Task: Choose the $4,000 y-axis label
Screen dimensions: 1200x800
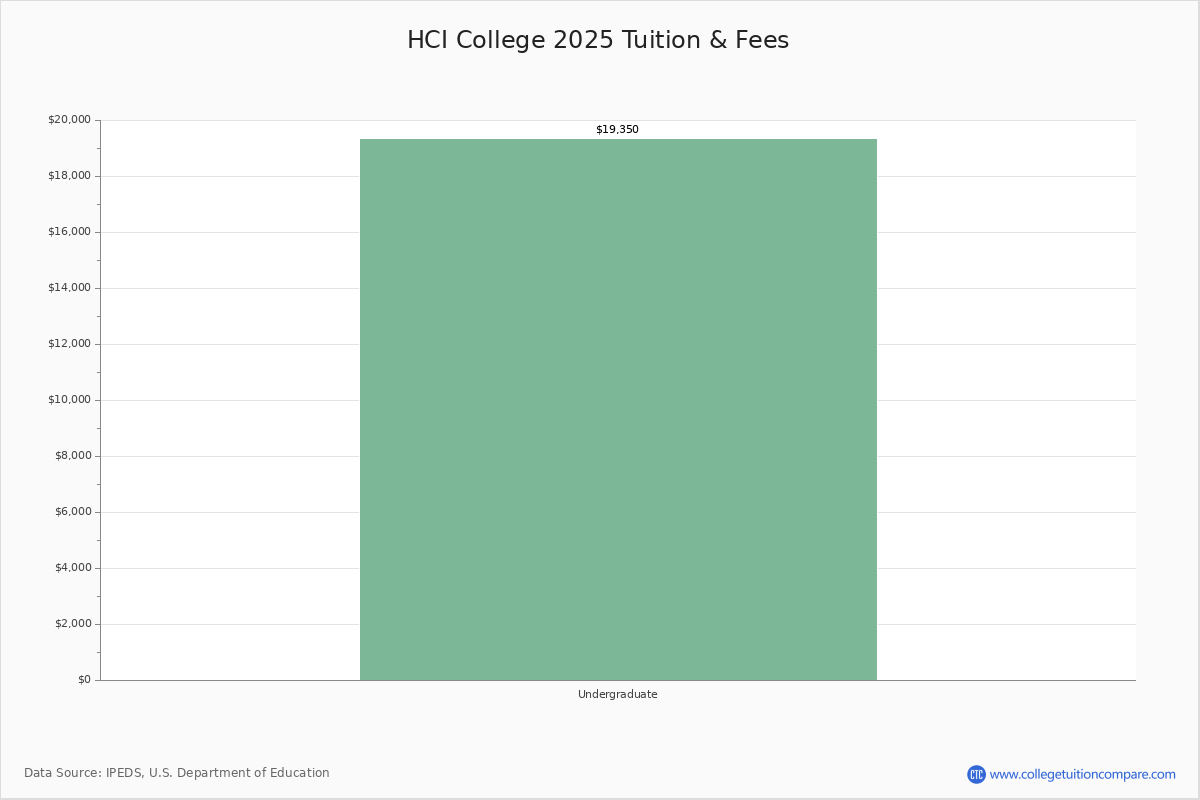Action: 72,568
